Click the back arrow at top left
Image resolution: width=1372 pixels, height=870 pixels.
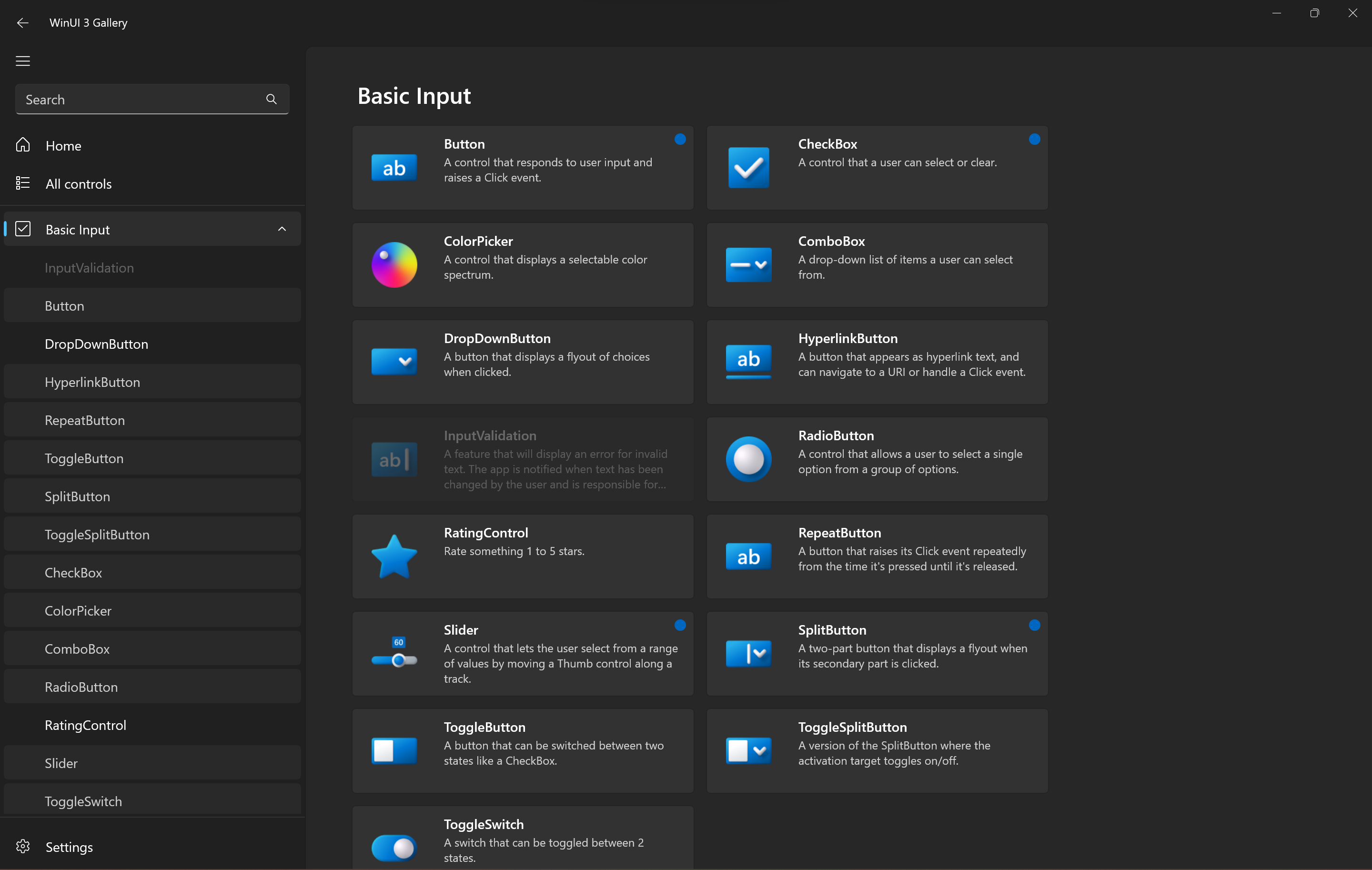(22, 23)
